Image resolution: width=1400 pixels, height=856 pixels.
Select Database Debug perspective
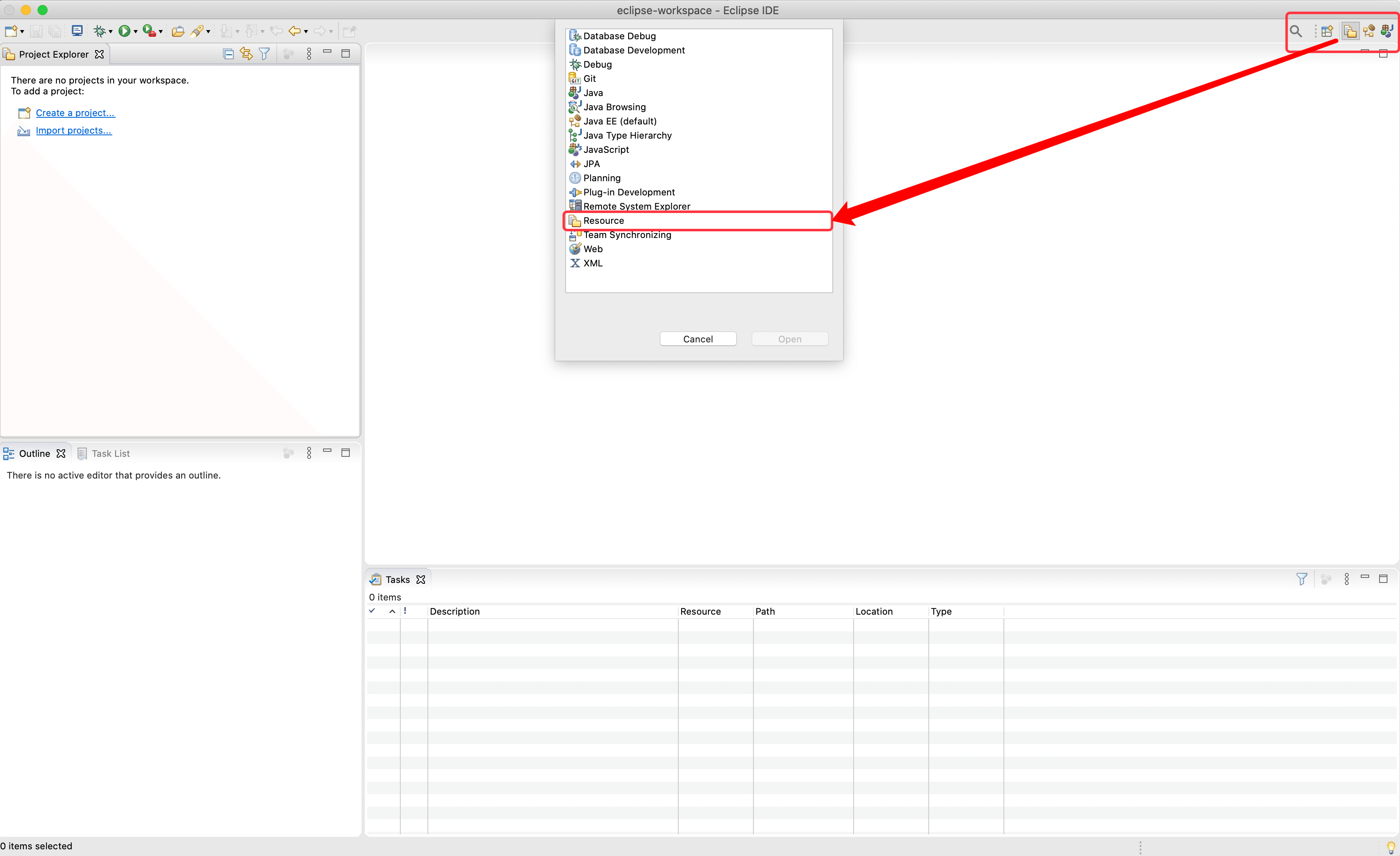(x=698, y=36)
